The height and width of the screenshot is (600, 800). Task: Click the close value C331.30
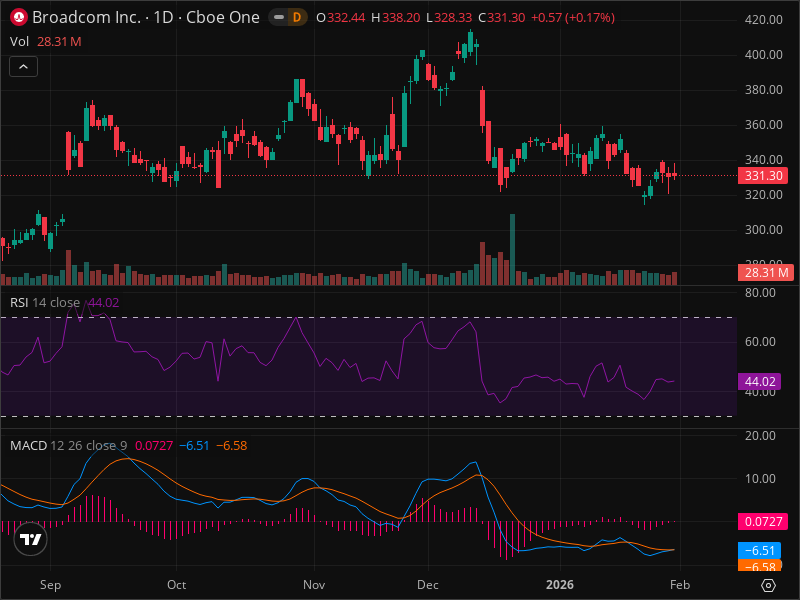click(502, 18)
